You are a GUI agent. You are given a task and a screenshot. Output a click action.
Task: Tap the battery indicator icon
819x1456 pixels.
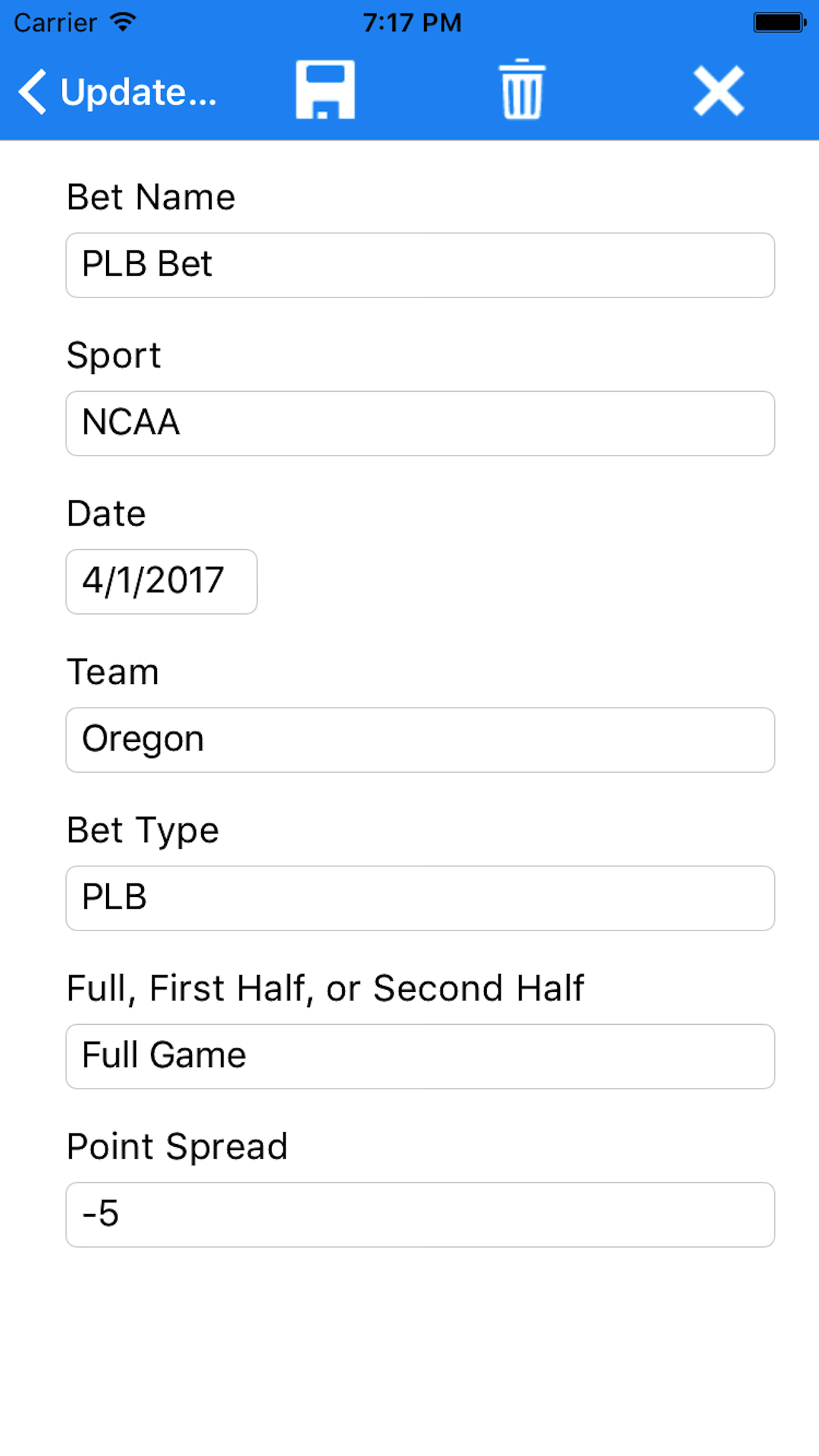[x=779, y=22]
